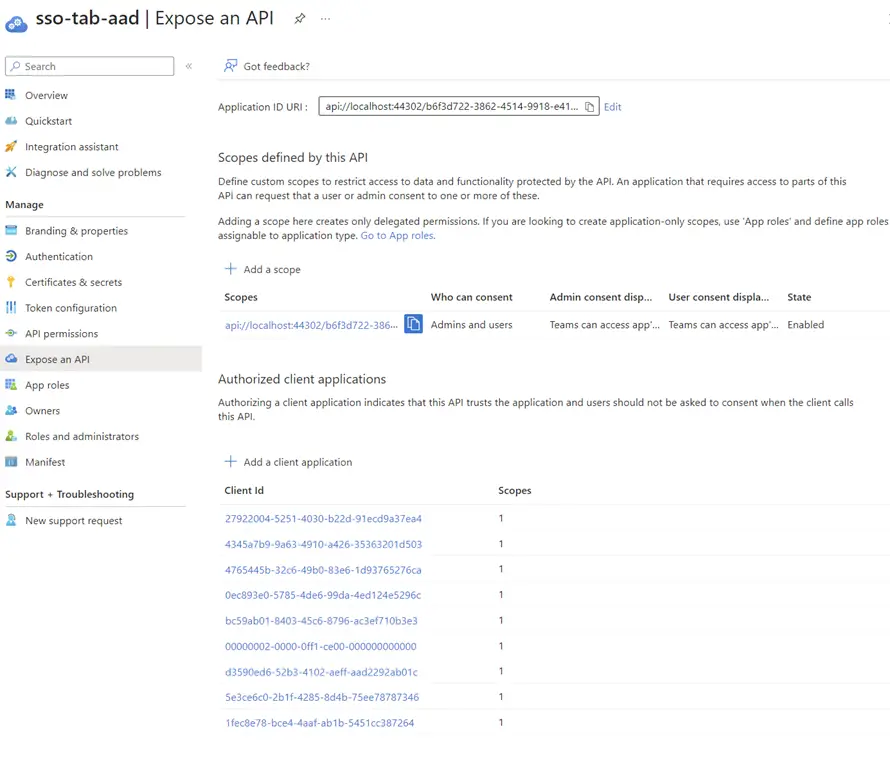The image size is (890, 774).
Task: Open the API permissions page
Action: pyautogui.click(x=61, y=334)
